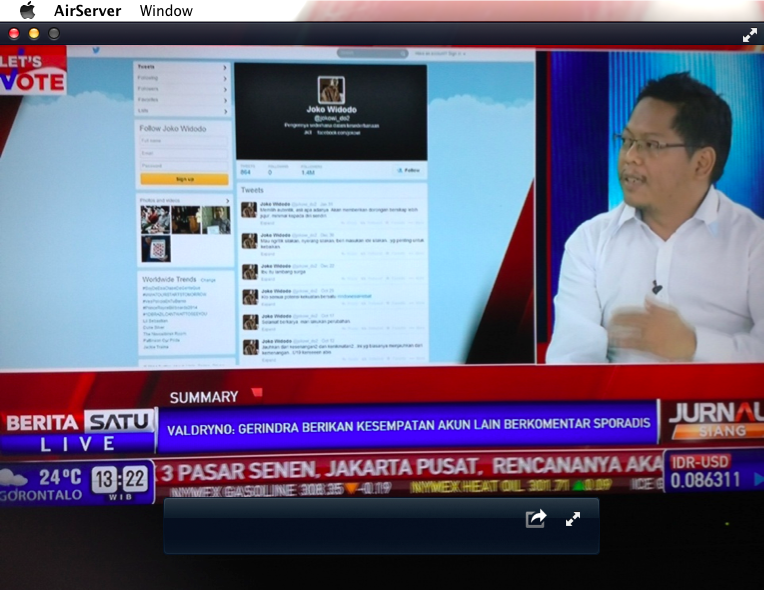Expand the Jan 31 tweet
764x590 pixels.
click(267, 223)
